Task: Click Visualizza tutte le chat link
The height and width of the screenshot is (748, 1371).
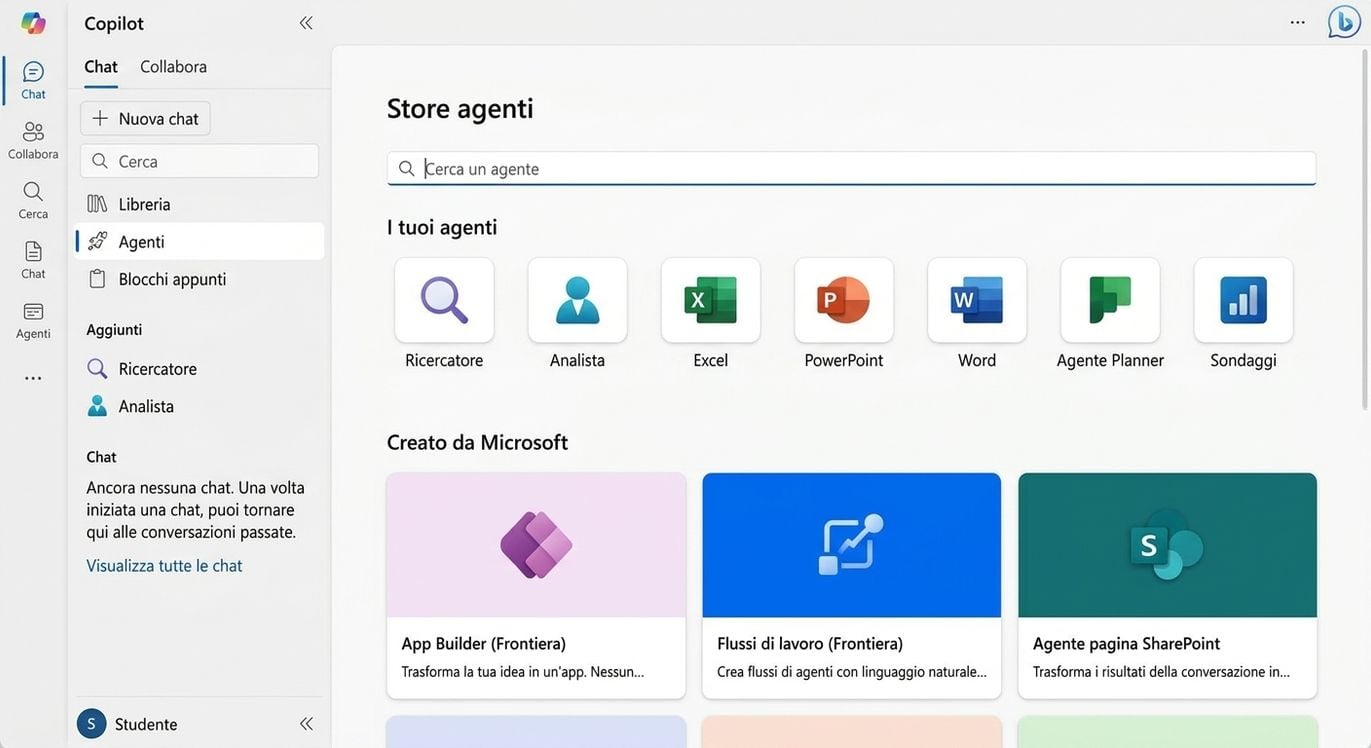Action: (x=164, y=565)
